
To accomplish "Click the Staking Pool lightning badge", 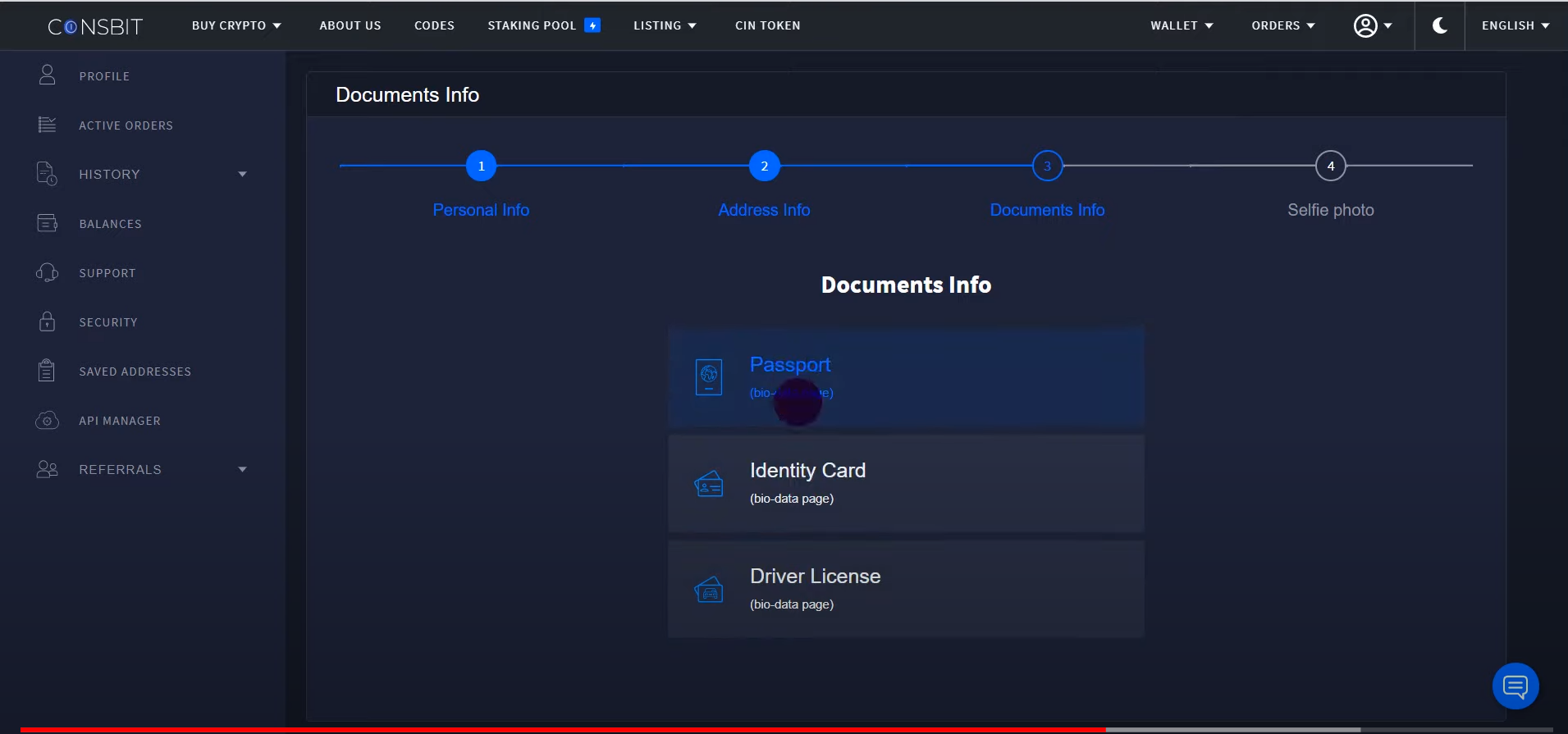I will pyautogui.click(x=592, y=25).
